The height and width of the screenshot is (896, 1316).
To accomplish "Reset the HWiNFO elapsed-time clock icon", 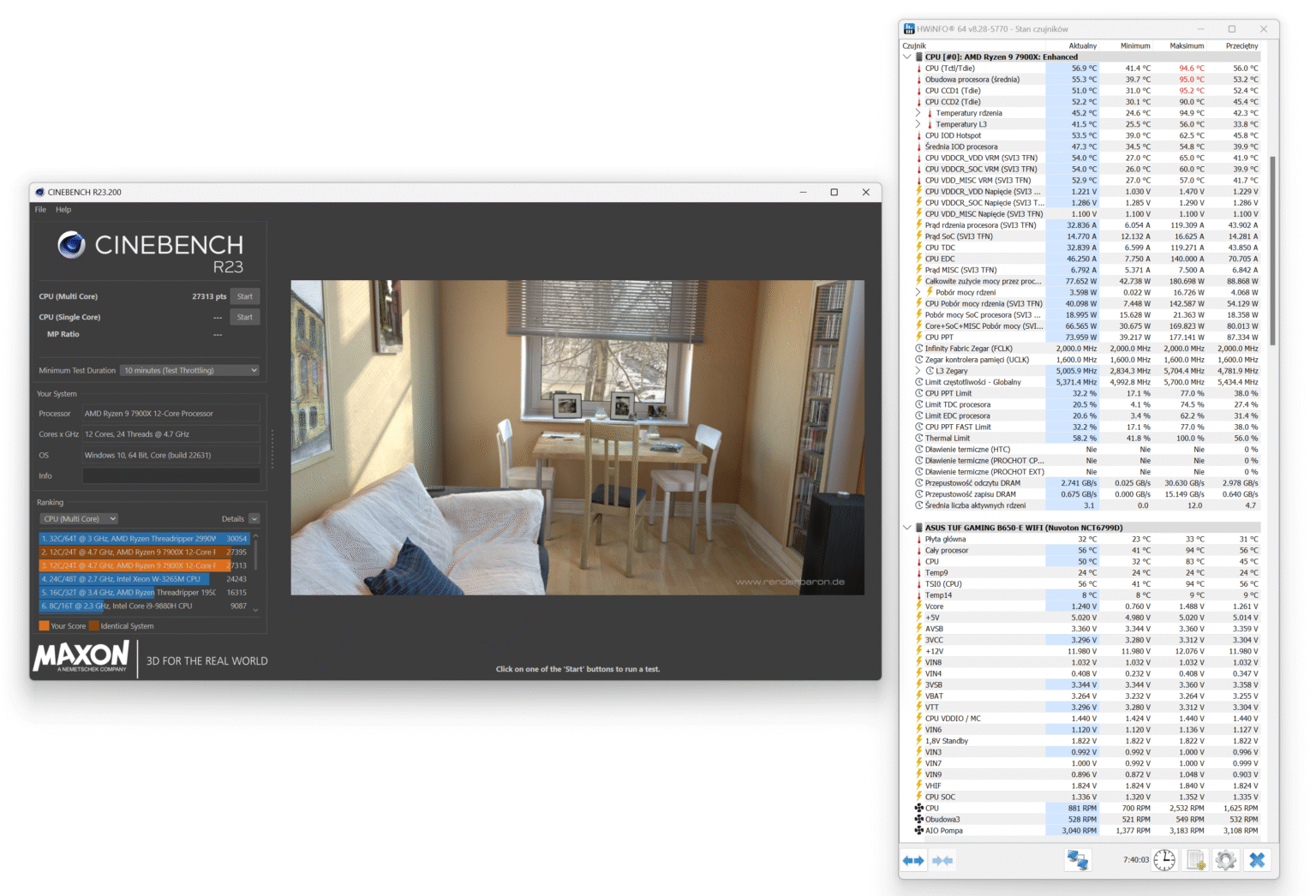I will click(1164, 860).
